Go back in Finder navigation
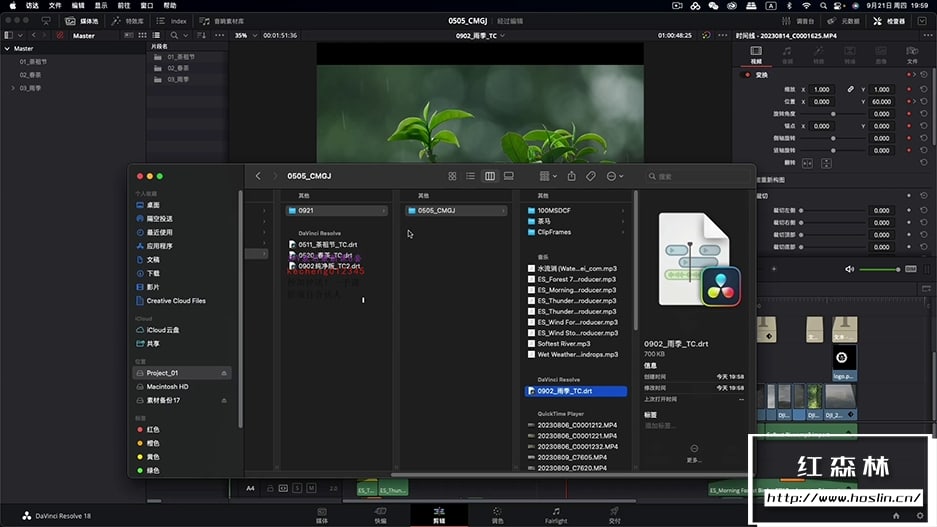The image size is (937, 527). tap(258, 176)
